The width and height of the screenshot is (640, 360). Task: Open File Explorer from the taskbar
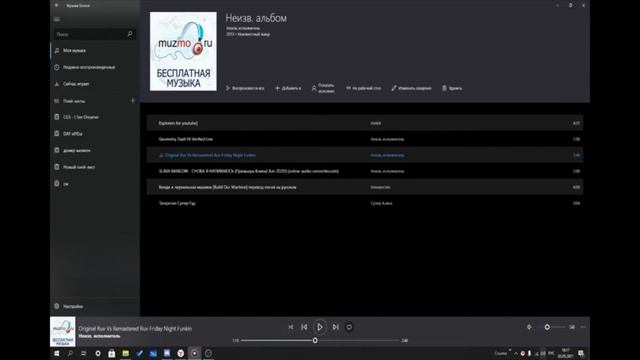pos(125,353)
